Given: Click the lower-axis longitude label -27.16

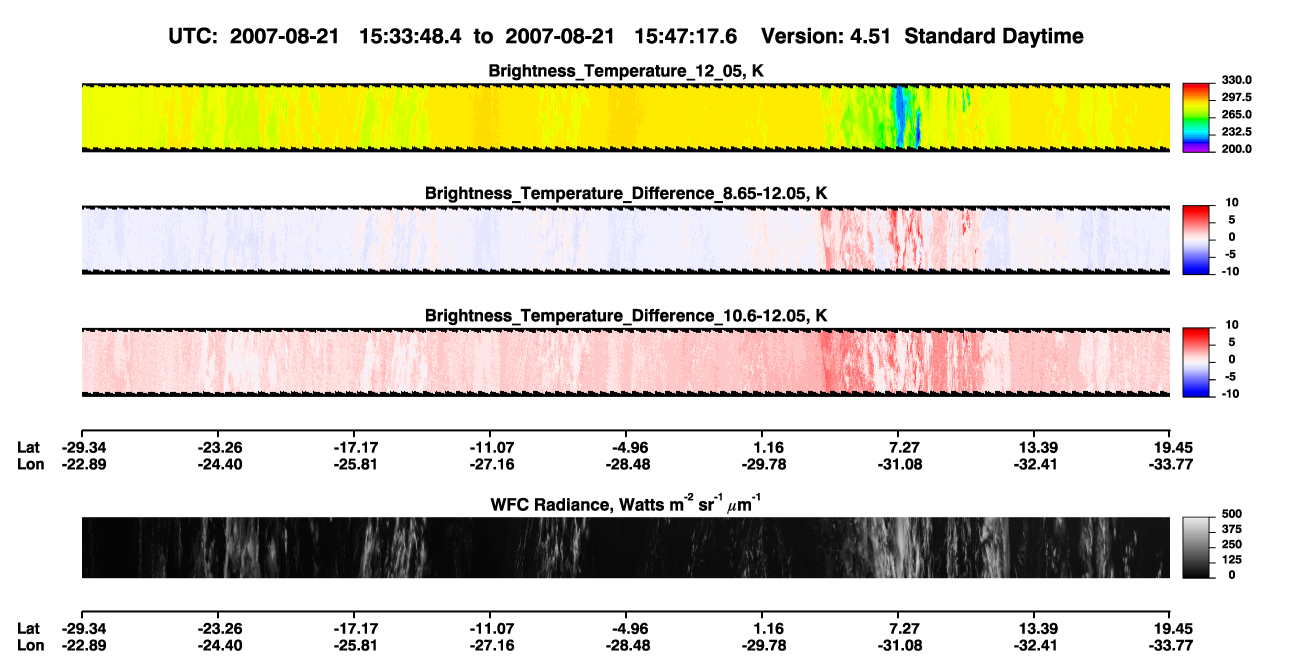Looking at the screenshot, I should coord(490,646).
